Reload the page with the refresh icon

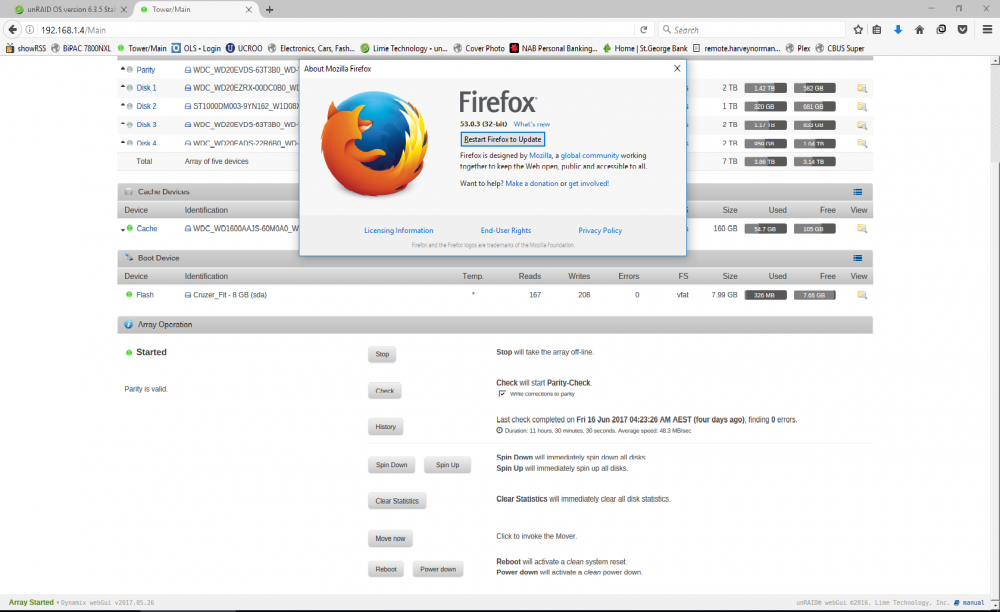pos(643,29)
